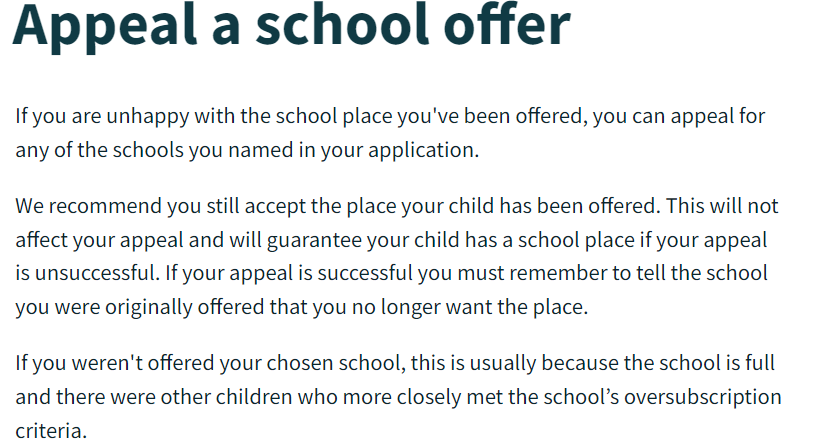Viewport: 823px width, 440px height.
Task: Click the line starting 'you were originally offered'
Action: point(302,307)
